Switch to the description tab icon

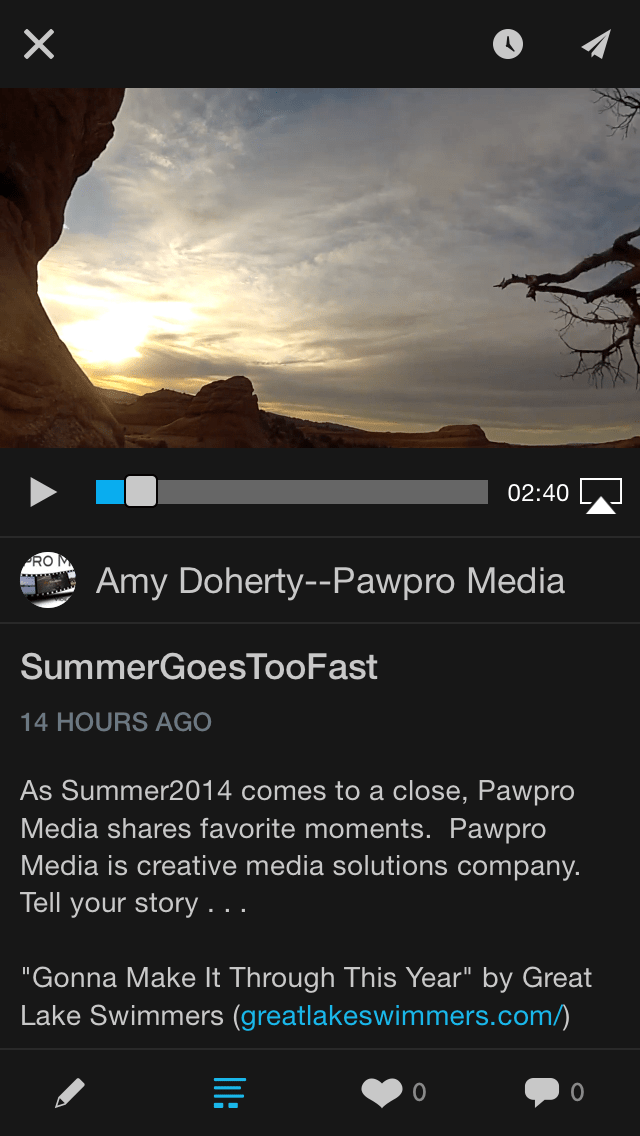click(x=229, y=1093)
